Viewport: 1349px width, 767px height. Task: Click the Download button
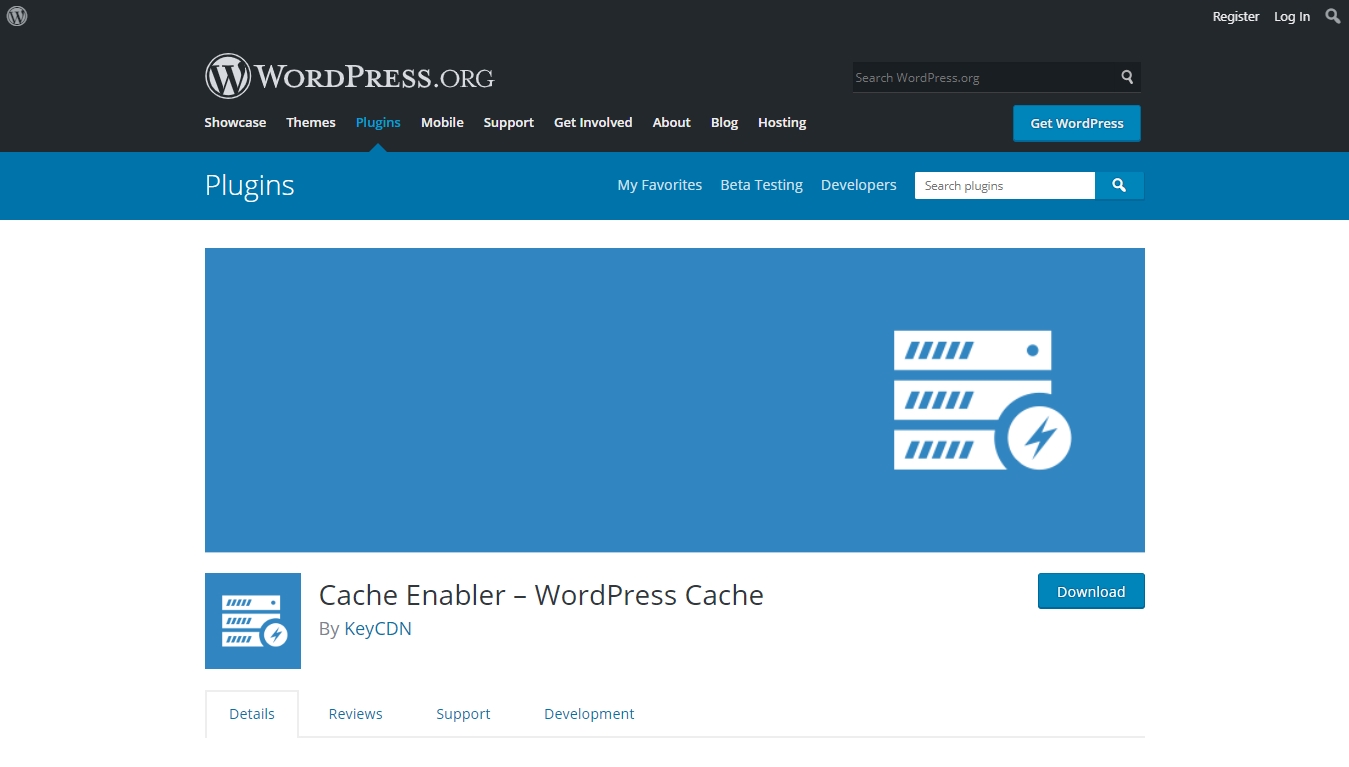[x=1091, y=591]
